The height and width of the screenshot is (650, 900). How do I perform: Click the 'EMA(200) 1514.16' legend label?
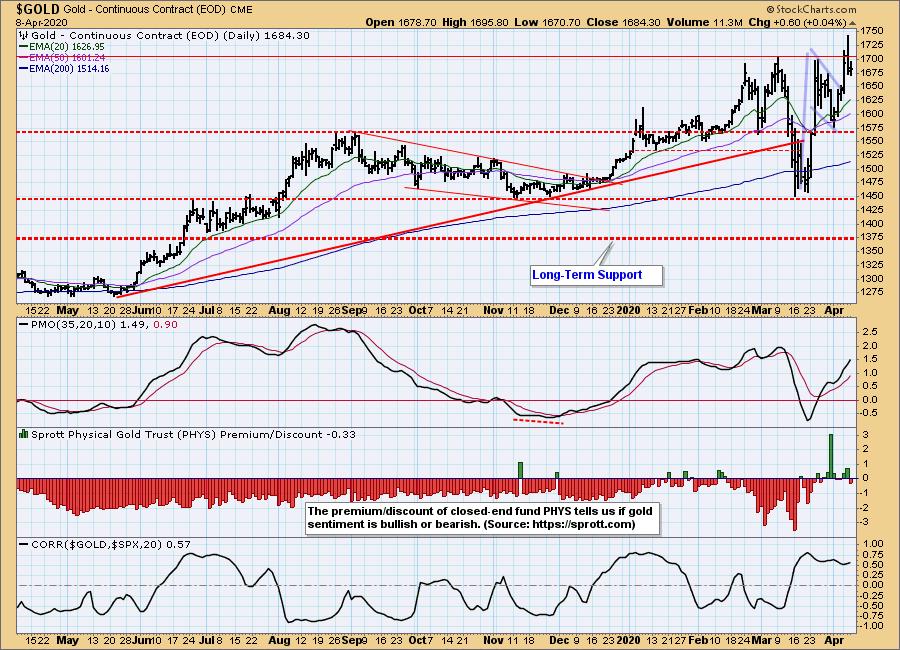69,68
